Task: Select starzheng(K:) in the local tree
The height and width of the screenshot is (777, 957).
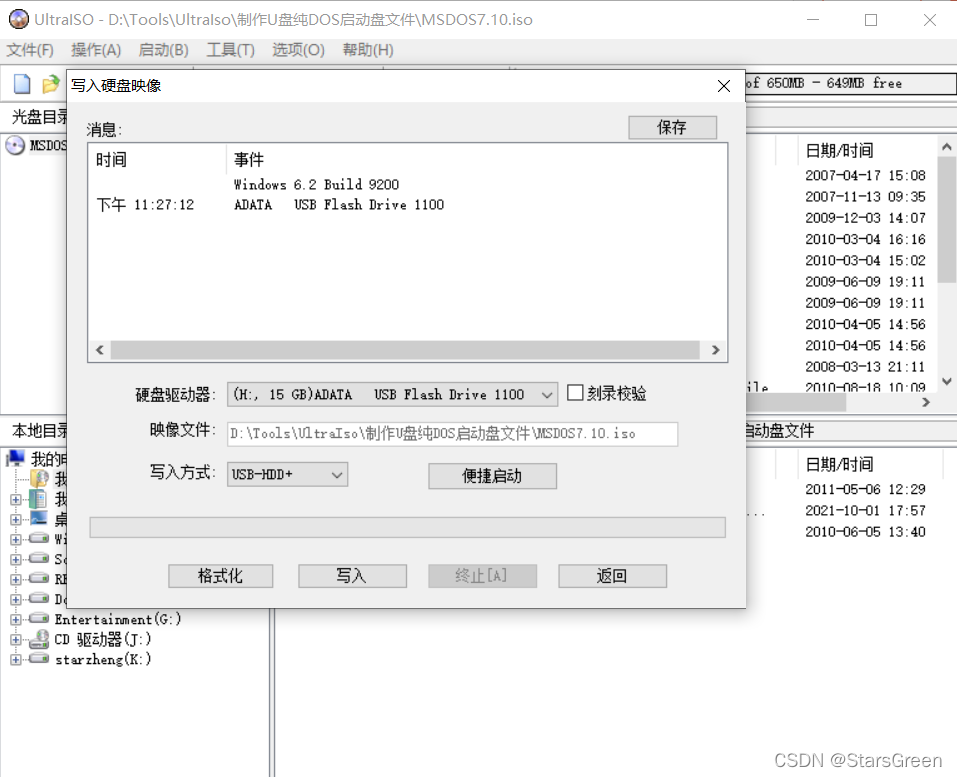Action: point(103,659)
